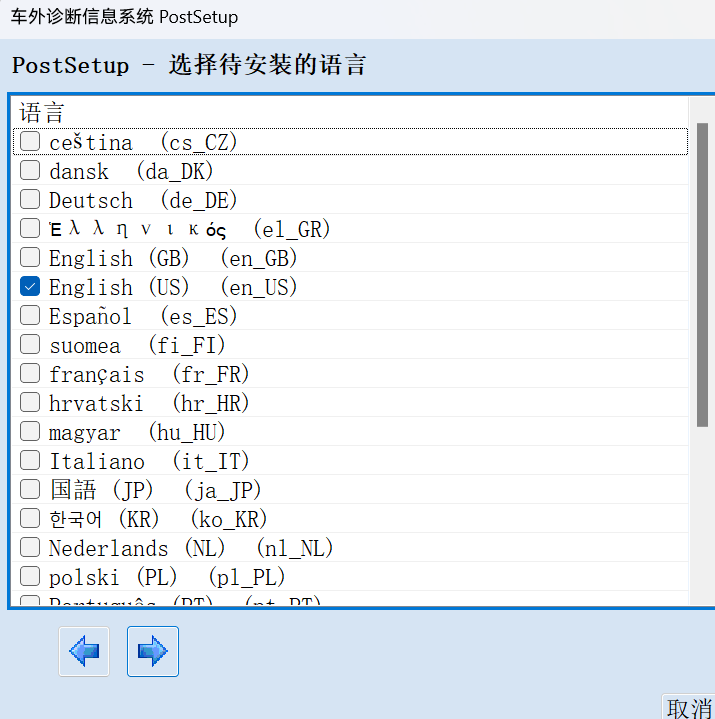Tick the Nederlands (nl_NL) checkbox
The image size is (715, 719).
tap(30, 548)
